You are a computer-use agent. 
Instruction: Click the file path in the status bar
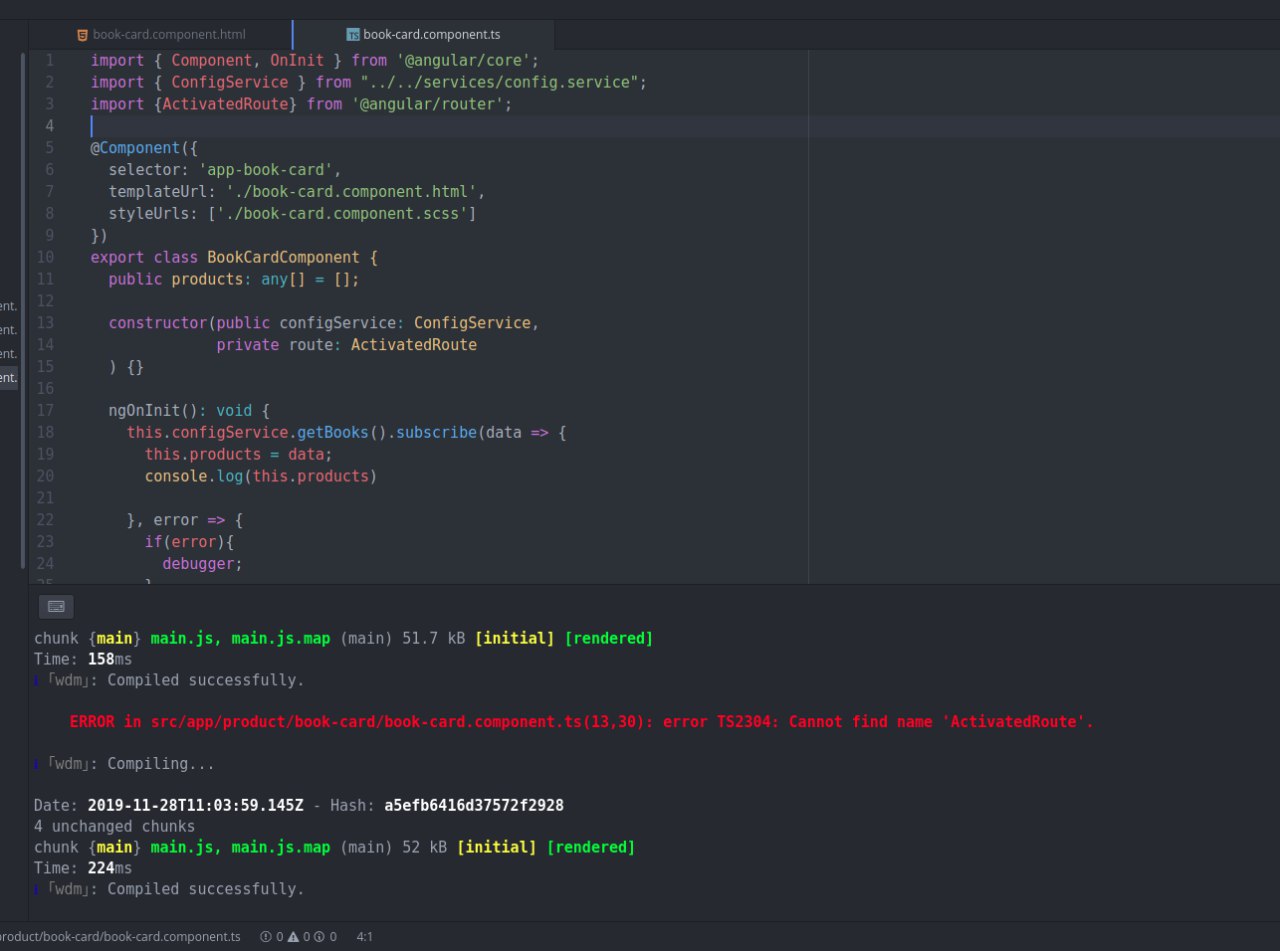click(x=120, y=937)
